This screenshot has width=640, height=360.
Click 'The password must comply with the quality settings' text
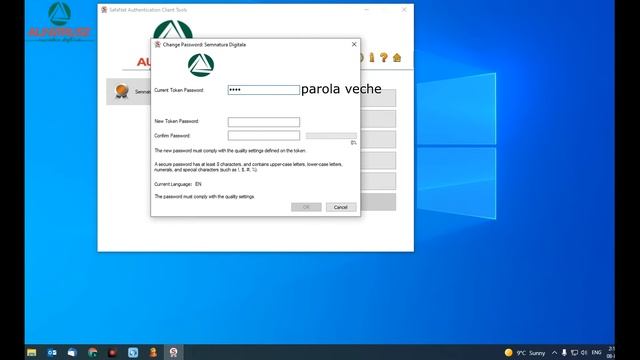point(204,196)
